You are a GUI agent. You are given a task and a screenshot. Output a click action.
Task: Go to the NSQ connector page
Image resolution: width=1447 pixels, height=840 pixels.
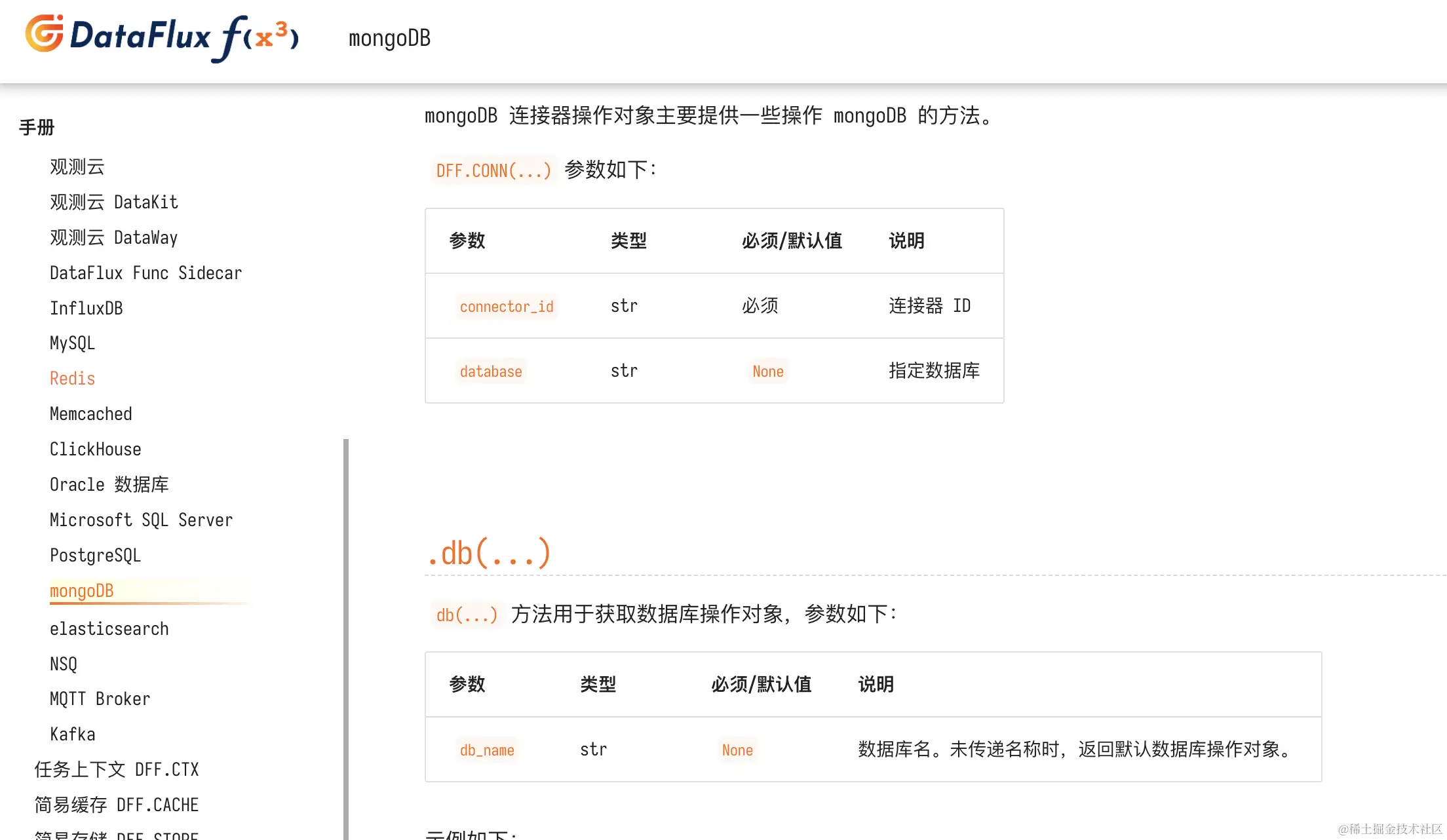63,664
